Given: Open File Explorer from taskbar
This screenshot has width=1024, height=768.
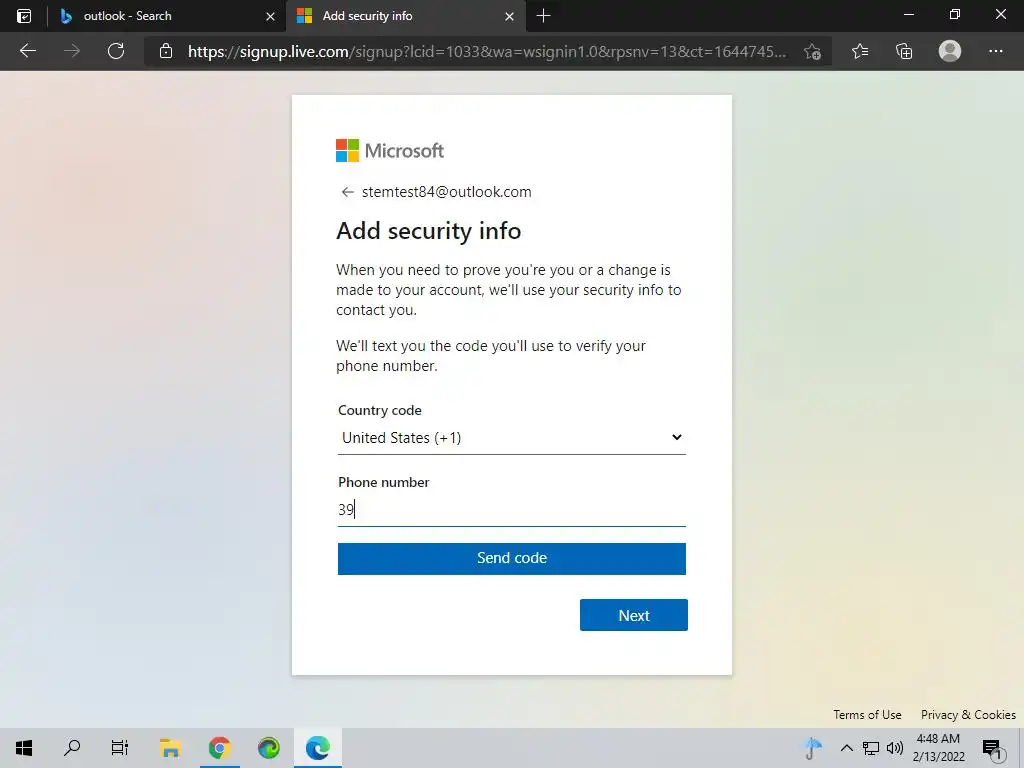Looking at the screenshot, I should (x=170, y=748).
